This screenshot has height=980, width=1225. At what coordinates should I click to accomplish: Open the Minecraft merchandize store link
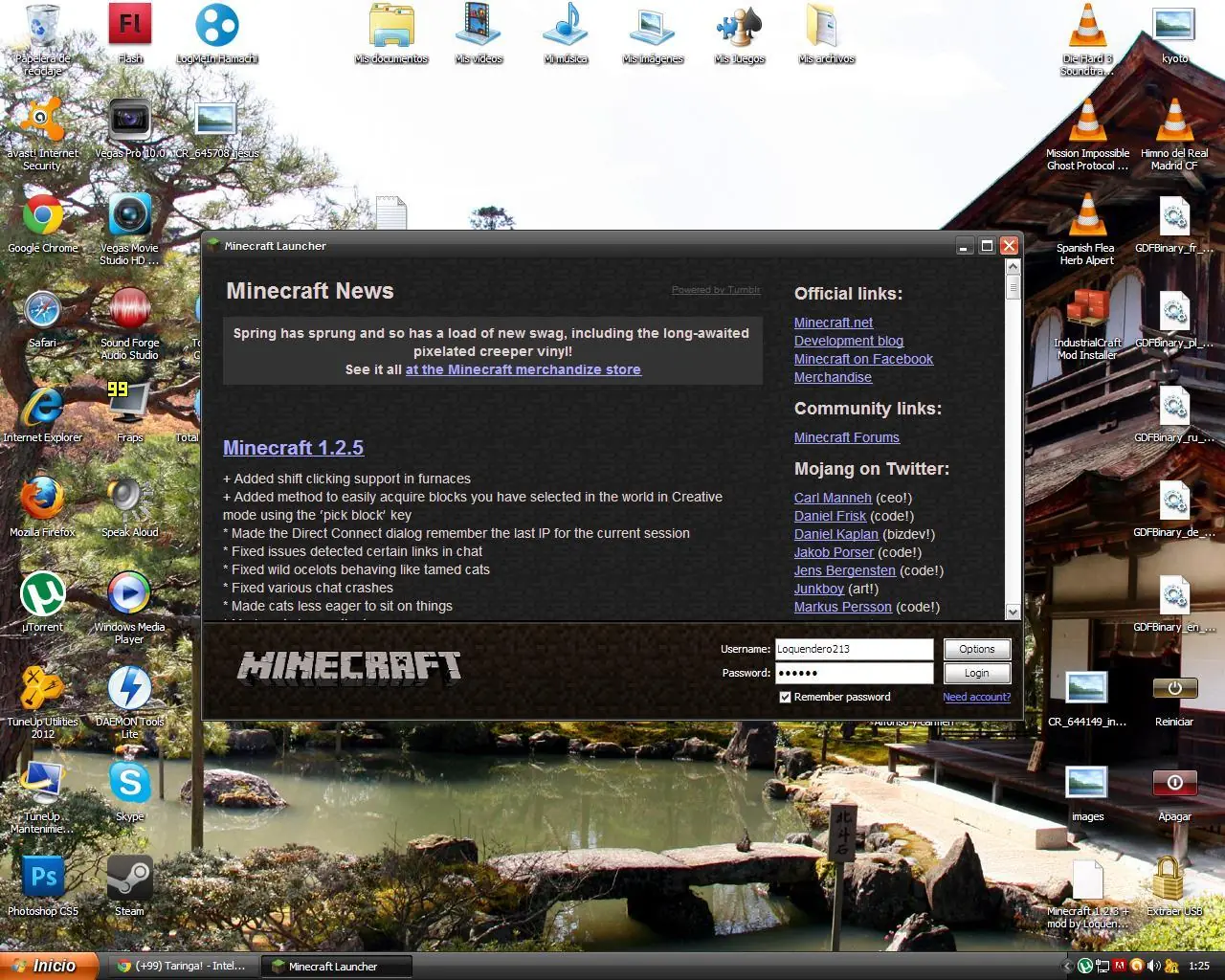point(523,369)
